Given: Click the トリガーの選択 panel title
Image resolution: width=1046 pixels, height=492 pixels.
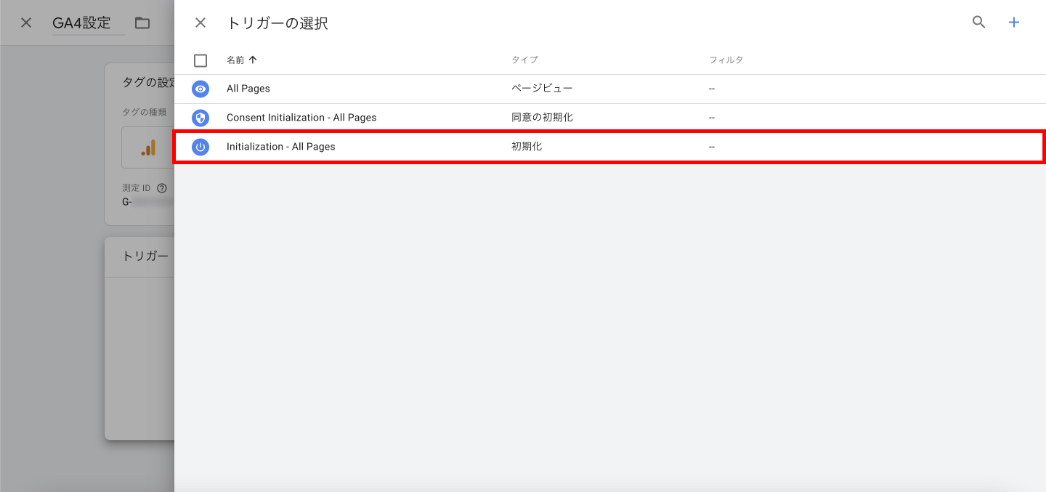Looking at the screenshot, I should pos(278,23).
